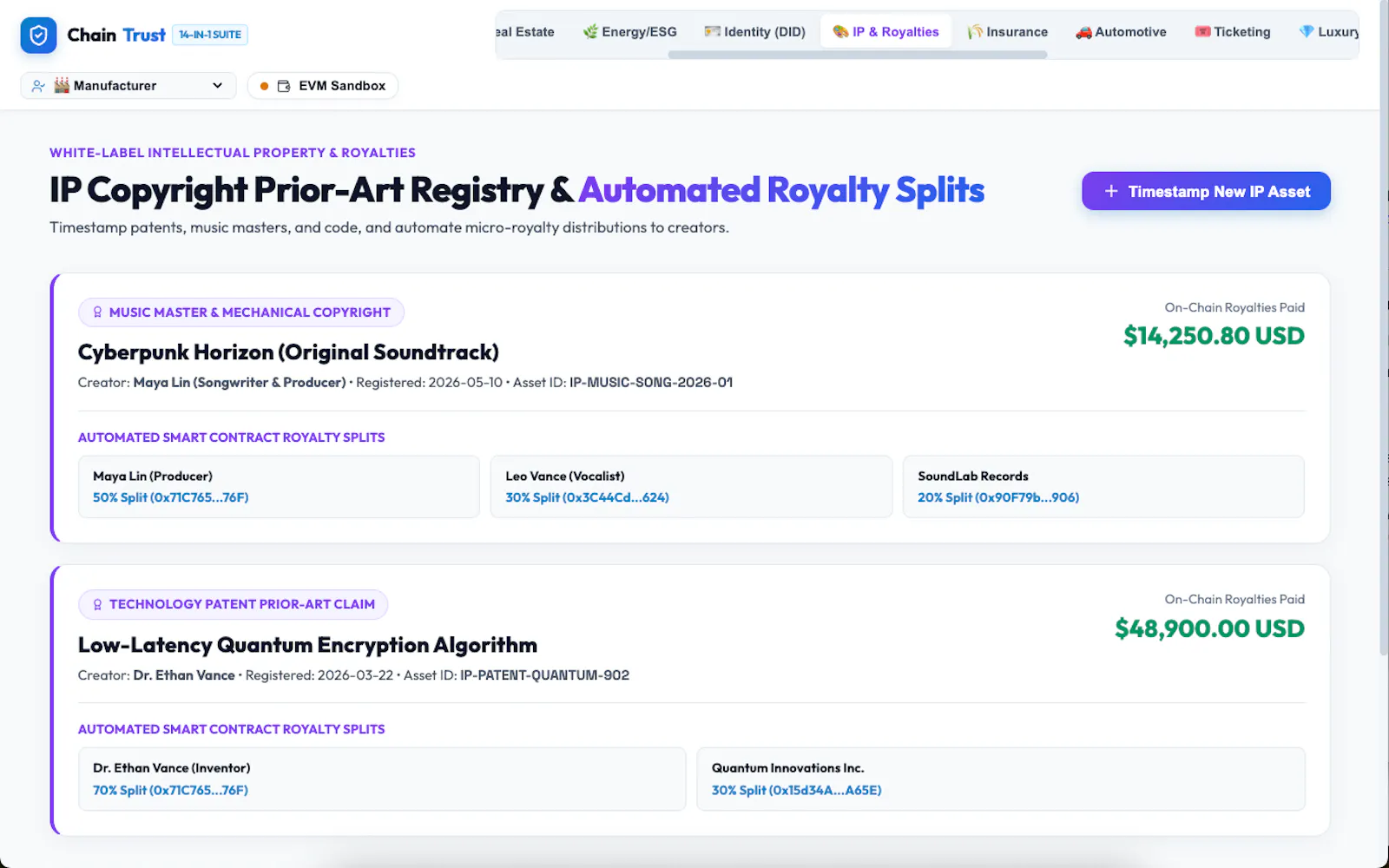1389x868 pixels.
Task: Open the Luxury tab
Action: pos(1328,32)
